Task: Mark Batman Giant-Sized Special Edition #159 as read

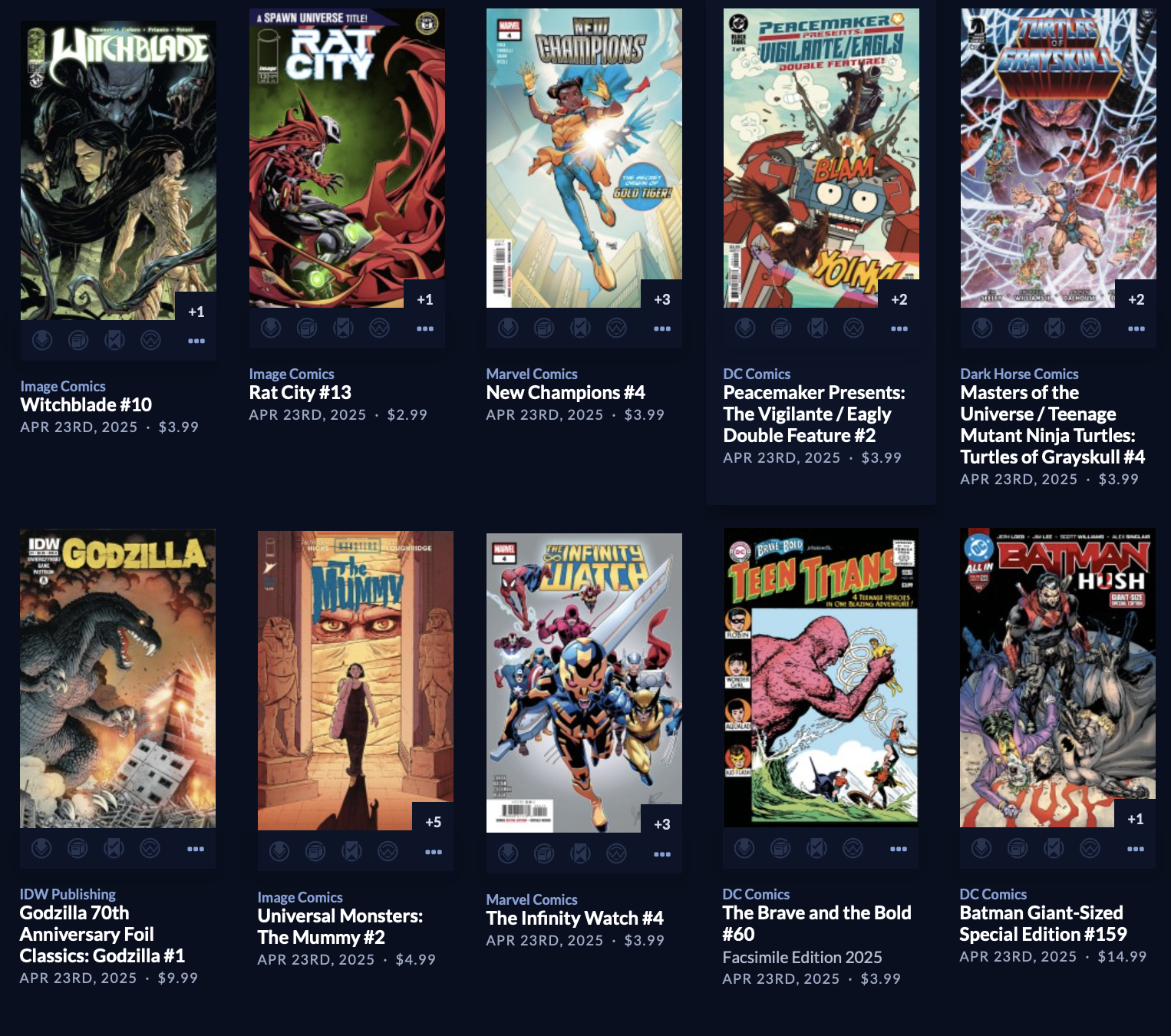Action: coord(1054,849)
